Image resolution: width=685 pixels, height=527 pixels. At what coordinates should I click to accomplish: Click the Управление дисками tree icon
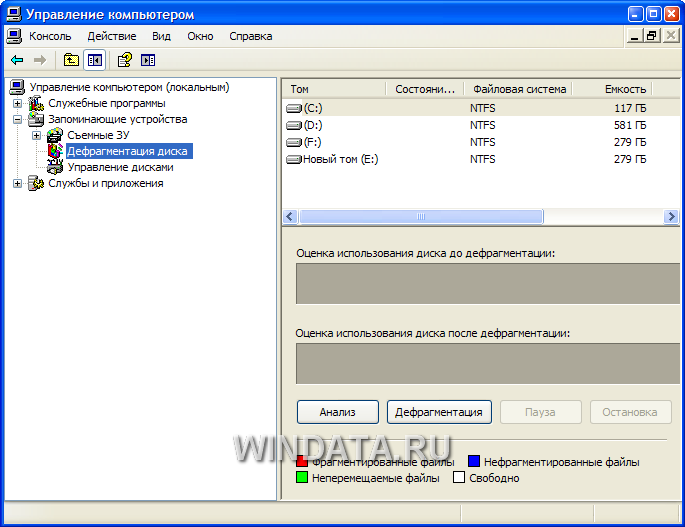[x=55, y=167]
